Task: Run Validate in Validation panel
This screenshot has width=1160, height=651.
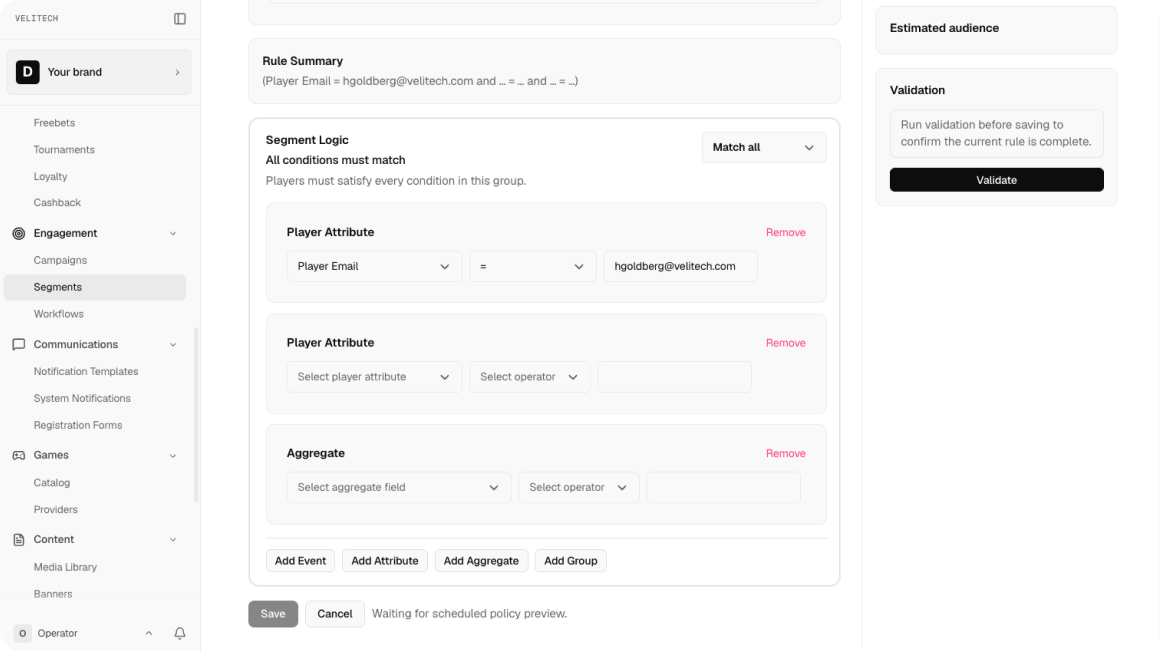Action: [x=997, y=180]
